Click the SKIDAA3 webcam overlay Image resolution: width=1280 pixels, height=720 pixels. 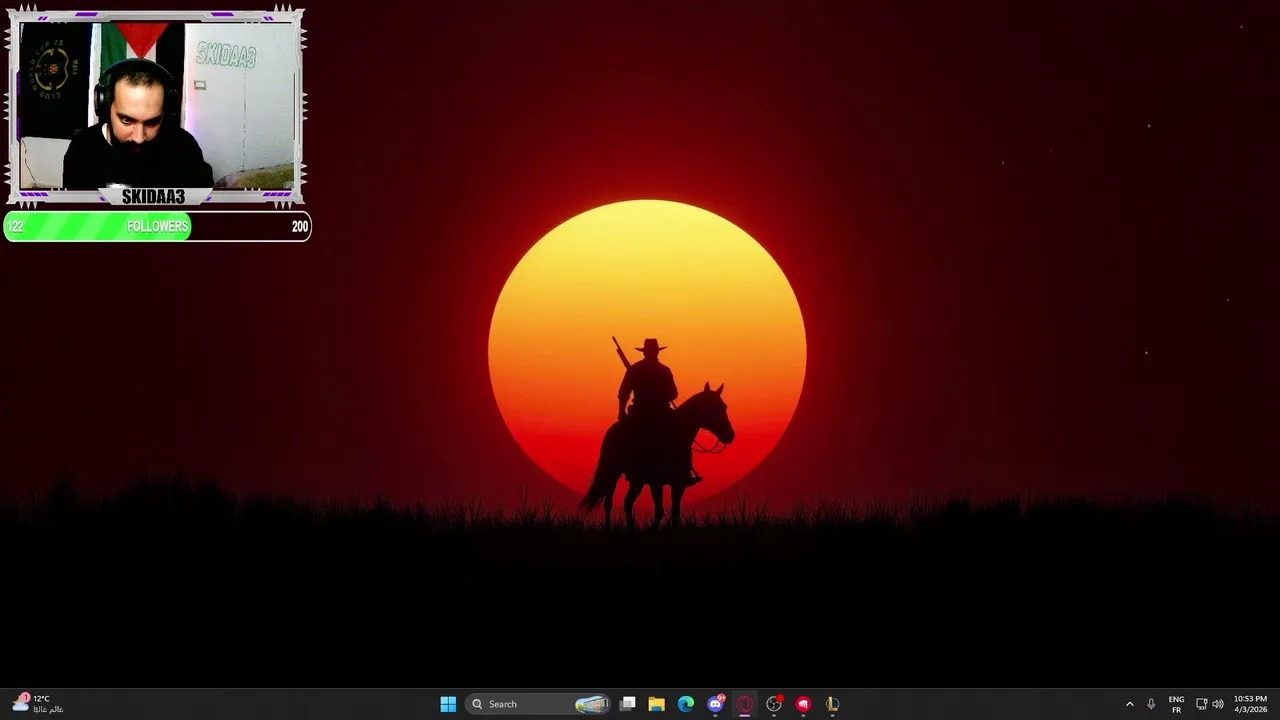(155, 107)
